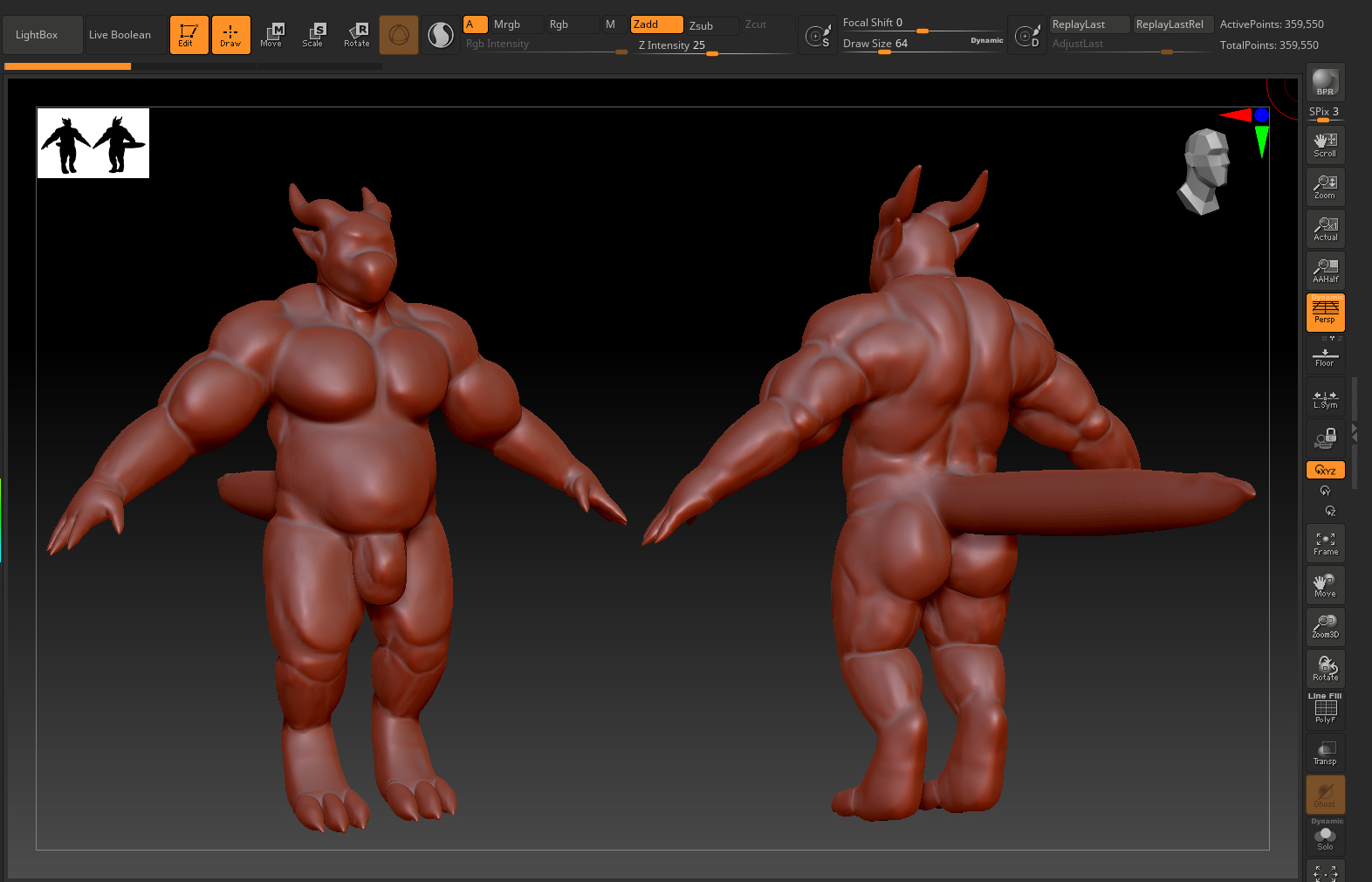Click the Live Boolean button
1372x882 pixels.
120,35
